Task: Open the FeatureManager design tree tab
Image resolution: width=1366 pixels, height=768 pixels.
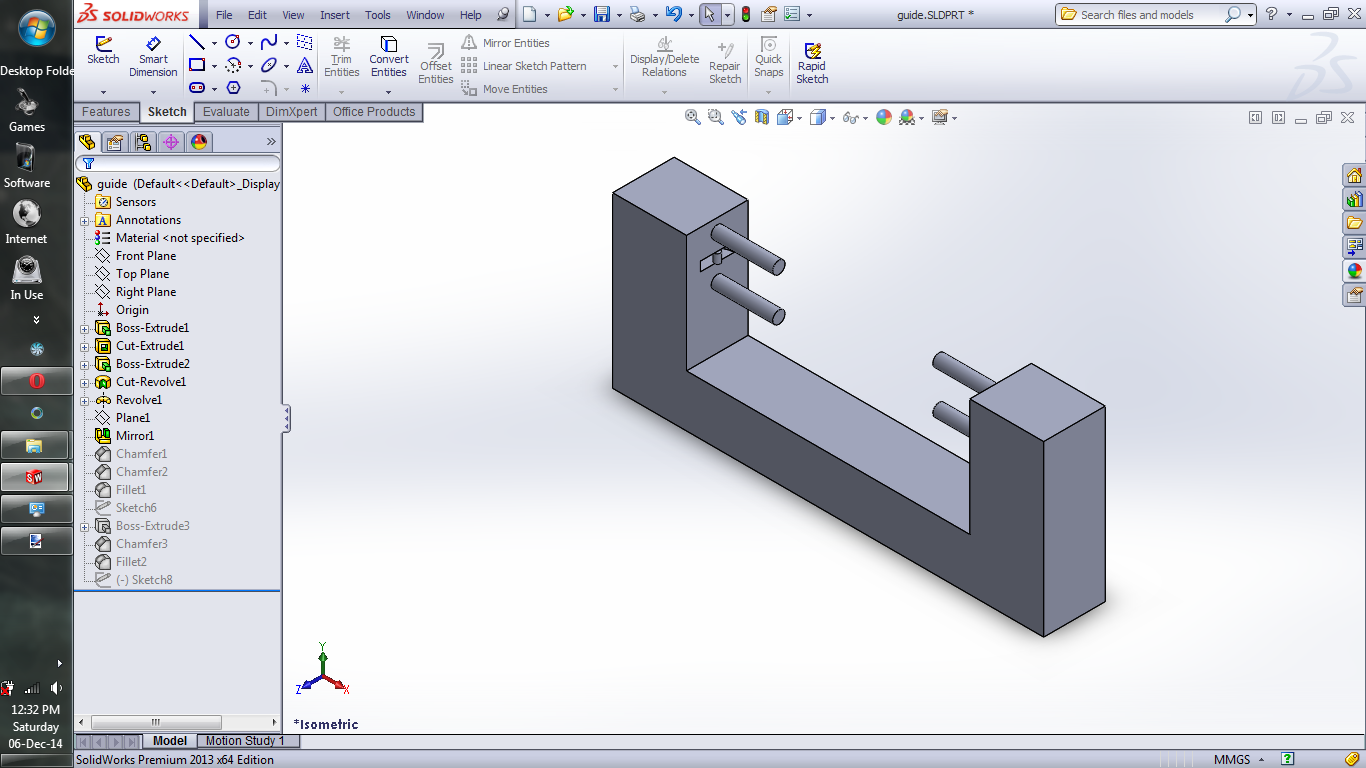Action: pyautogui.click(x=87, y=142)
